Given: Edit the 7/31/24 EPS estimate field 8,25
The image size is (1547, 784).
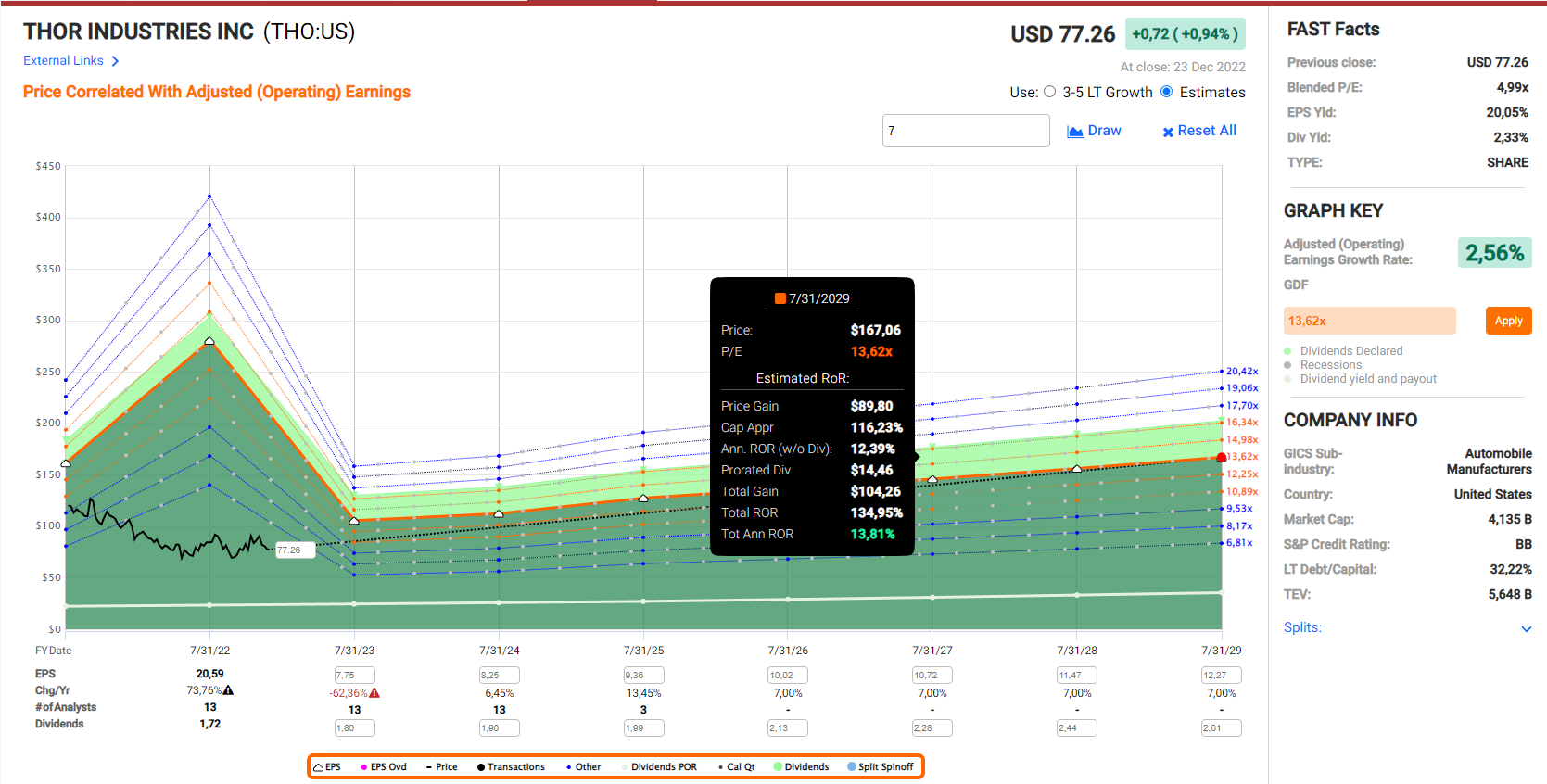Looking at the screenshot, I should pyautogui.click(x=499, y=676).
